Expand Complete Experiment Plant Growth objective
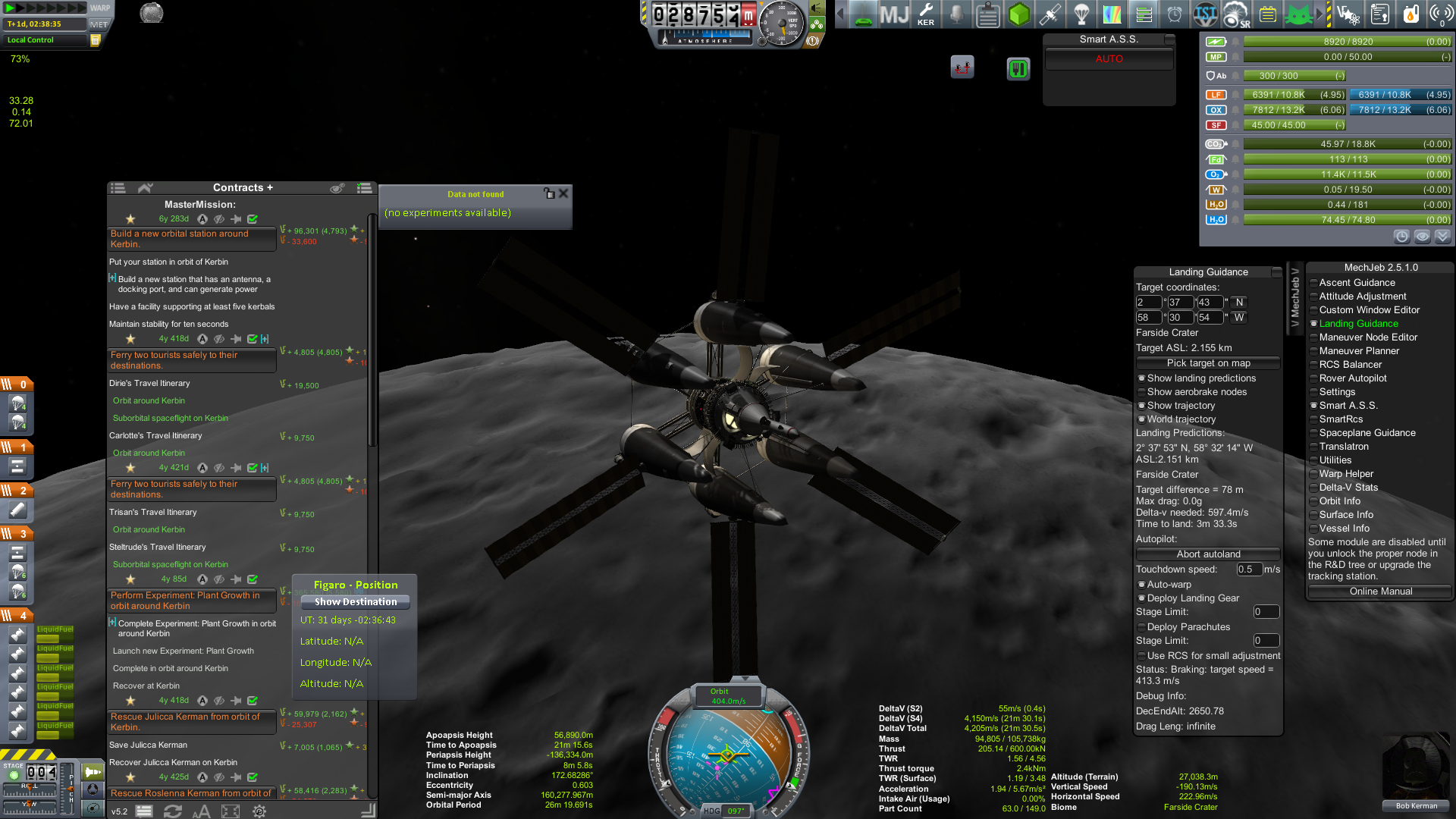Image resolution: width=1456 pixels, height=819 pixels. coord(112,623)
